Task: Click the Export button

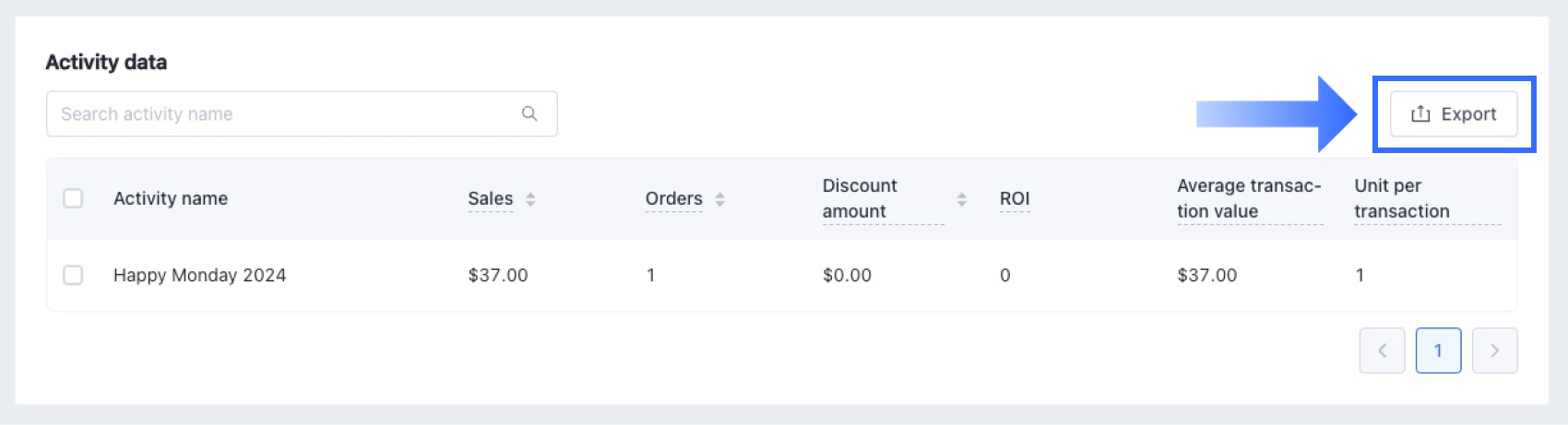Action: [1454, 114]
